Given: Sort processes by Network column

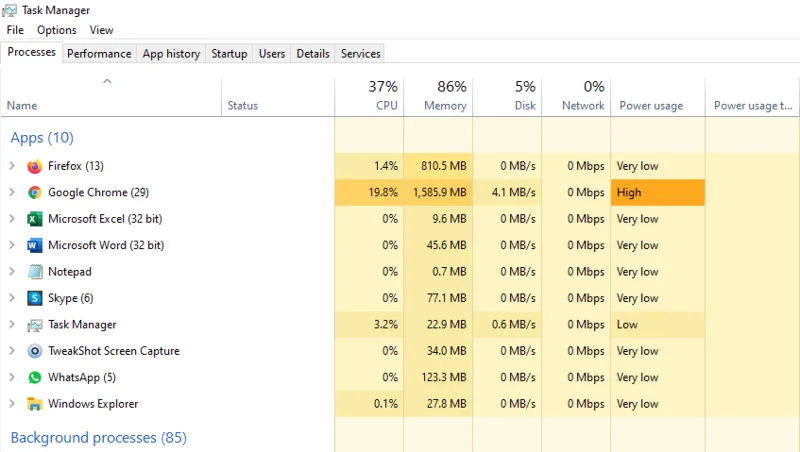Looking at the screenshot, I should point(576,97).
